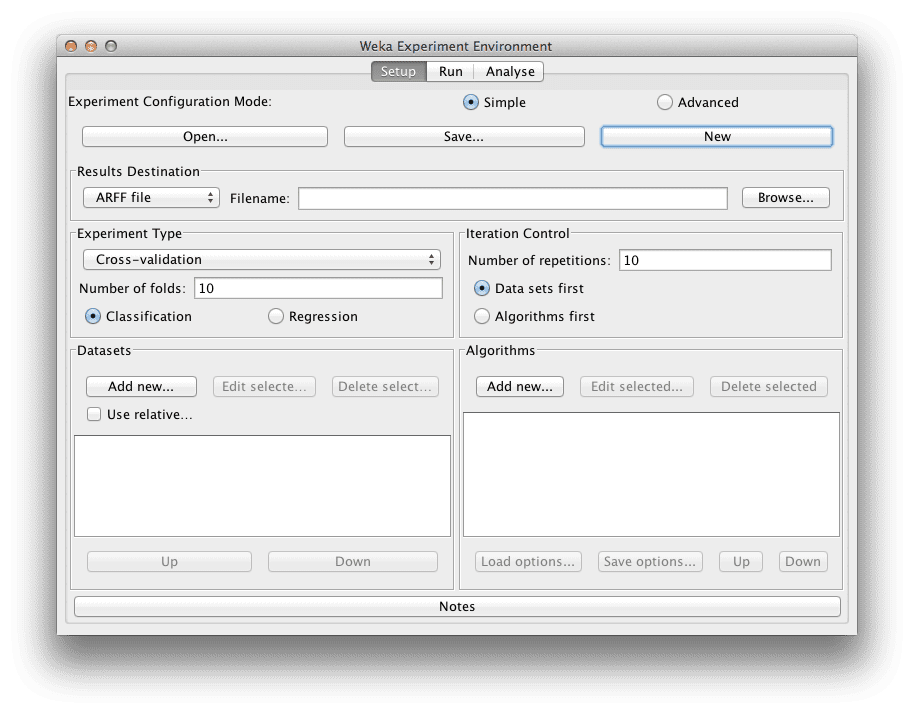
Task: Open the Run tab
Action: [451, 72]
